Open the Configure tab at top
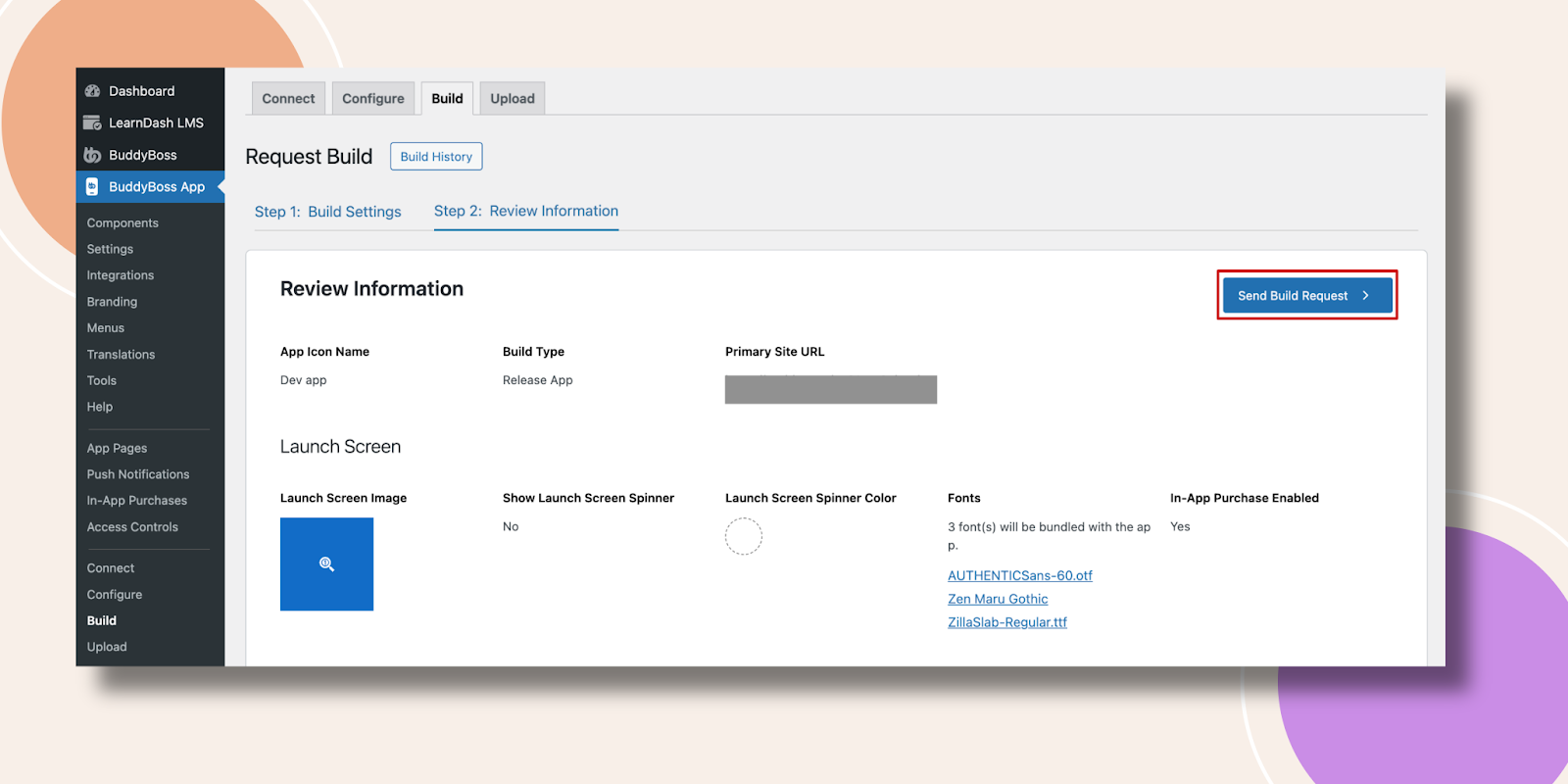This screenshot has height=784, width=1568. [373, 98]
